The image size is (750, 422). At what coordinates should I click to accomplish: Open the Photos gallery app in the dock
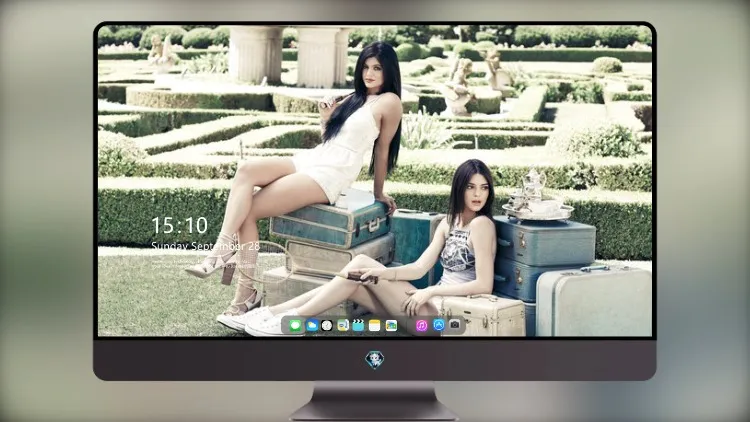pyautogui.click(x=391, y=326)
